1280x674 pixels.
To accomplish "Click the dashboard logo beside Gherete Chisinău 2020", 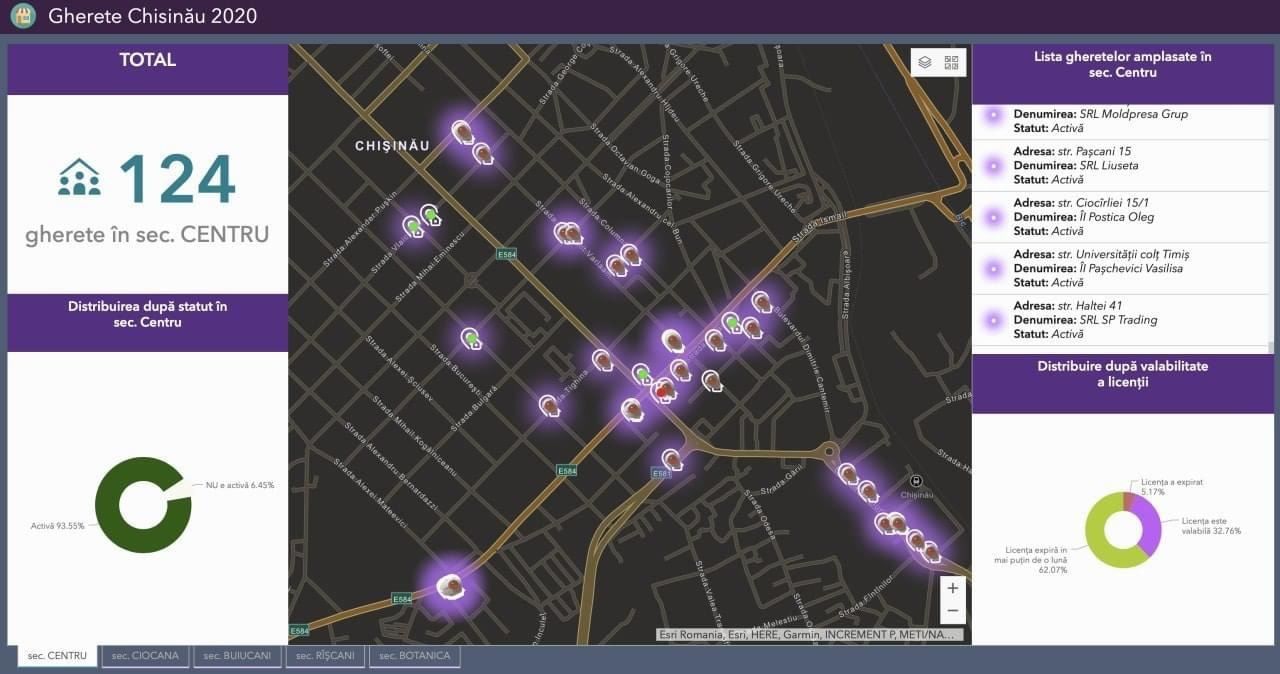I will pyautogui.click(x=23, y=16).
